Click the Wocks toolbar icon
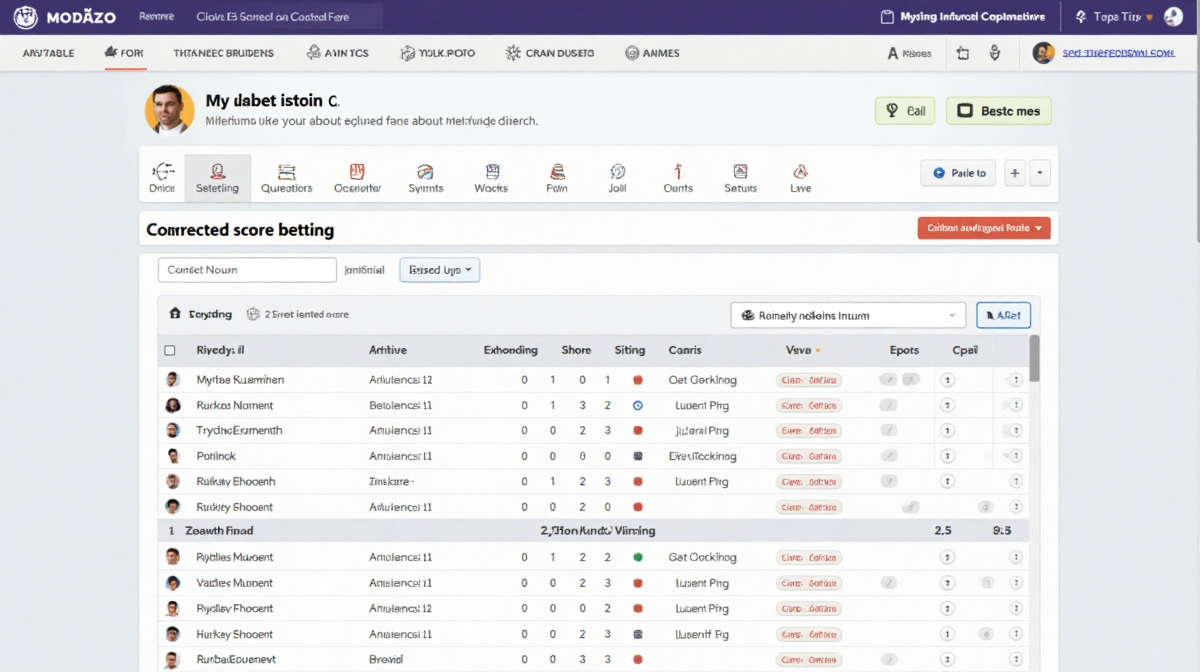 [x=491, y=178]
